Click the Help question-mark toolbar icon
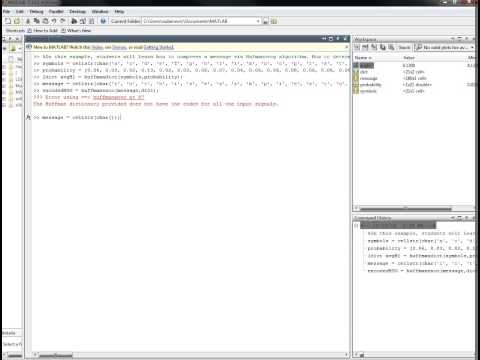 click(103, 21)
